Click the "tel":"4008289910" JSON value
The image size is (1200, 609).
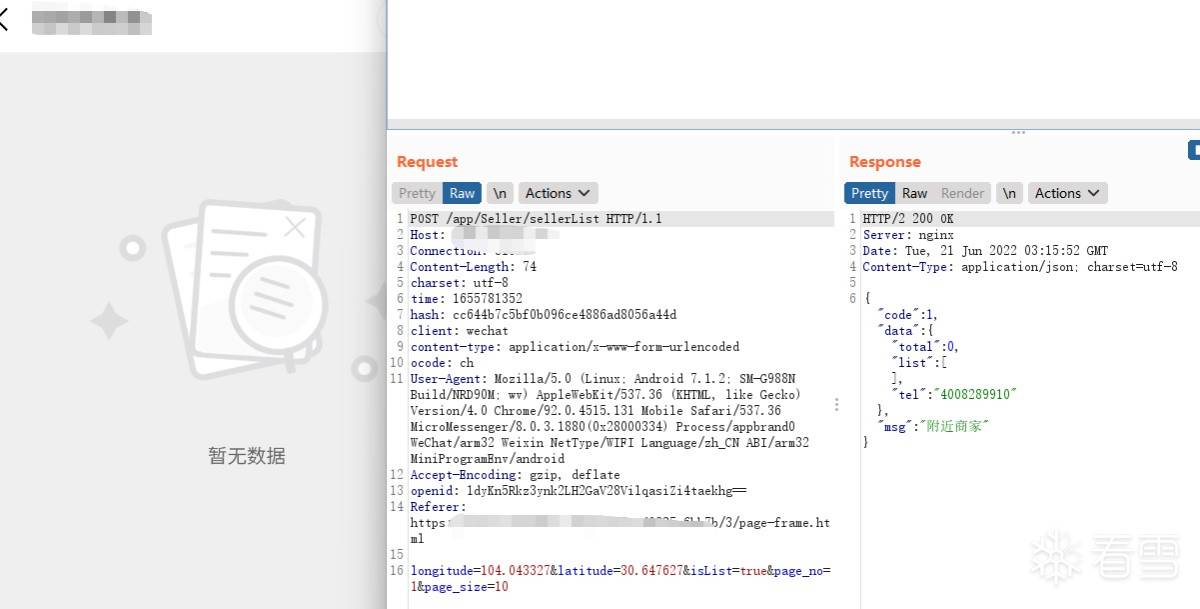pyautogui.click(x=953, y=395)
